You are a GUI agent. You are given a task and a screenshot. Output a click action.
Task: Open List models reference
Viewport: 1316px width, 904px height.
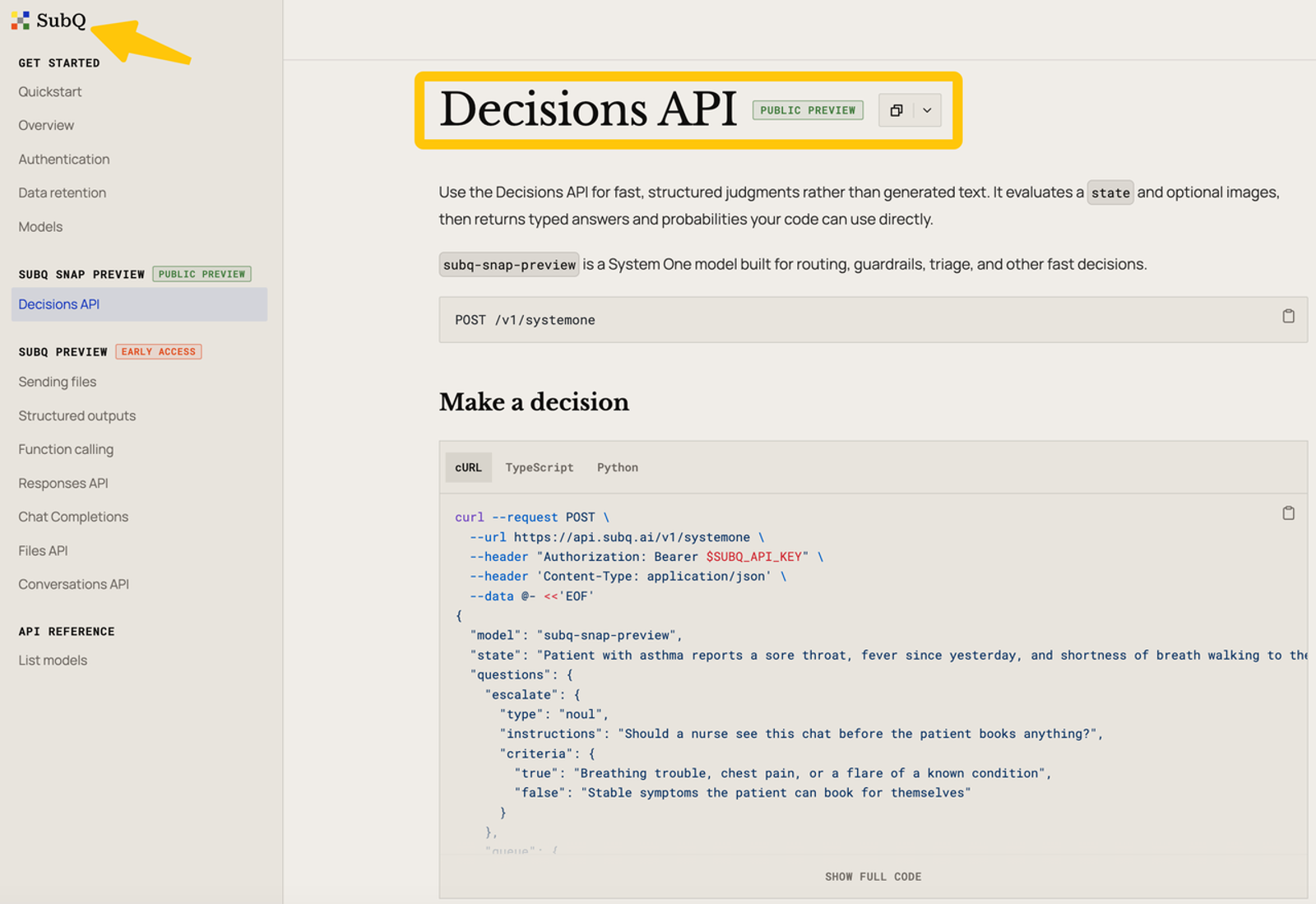tap(53, 660)
